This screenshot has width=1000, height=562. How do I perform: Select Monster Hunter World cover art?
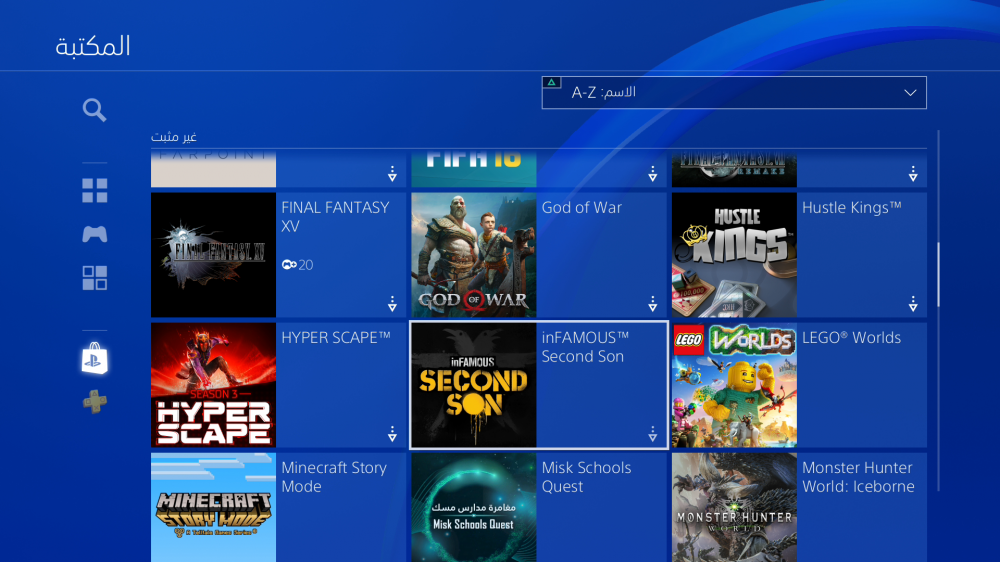tap(734, 508)
